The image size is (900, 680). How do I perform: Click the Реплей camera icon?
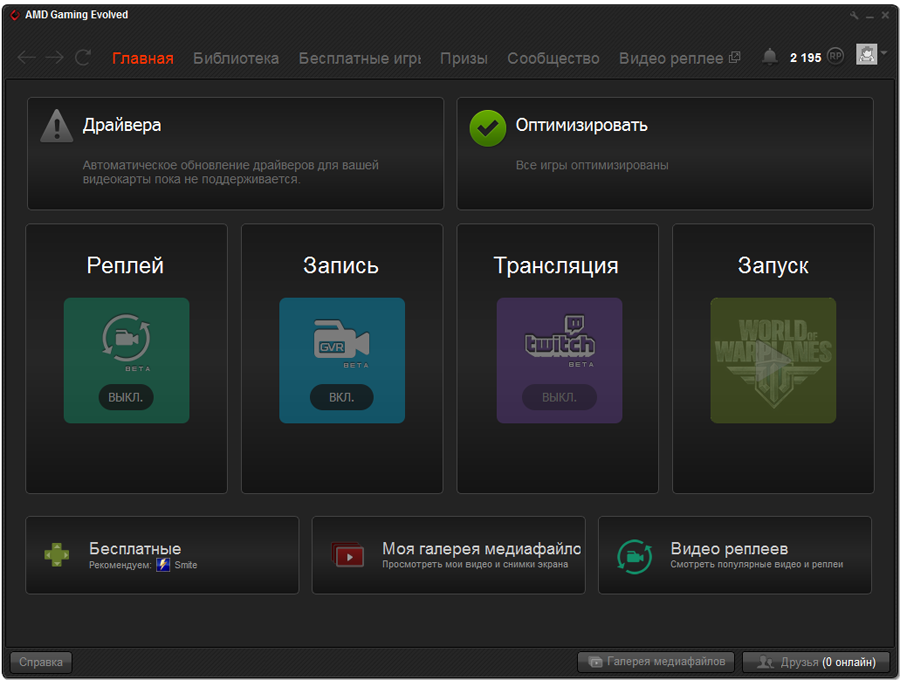point(126,337)
